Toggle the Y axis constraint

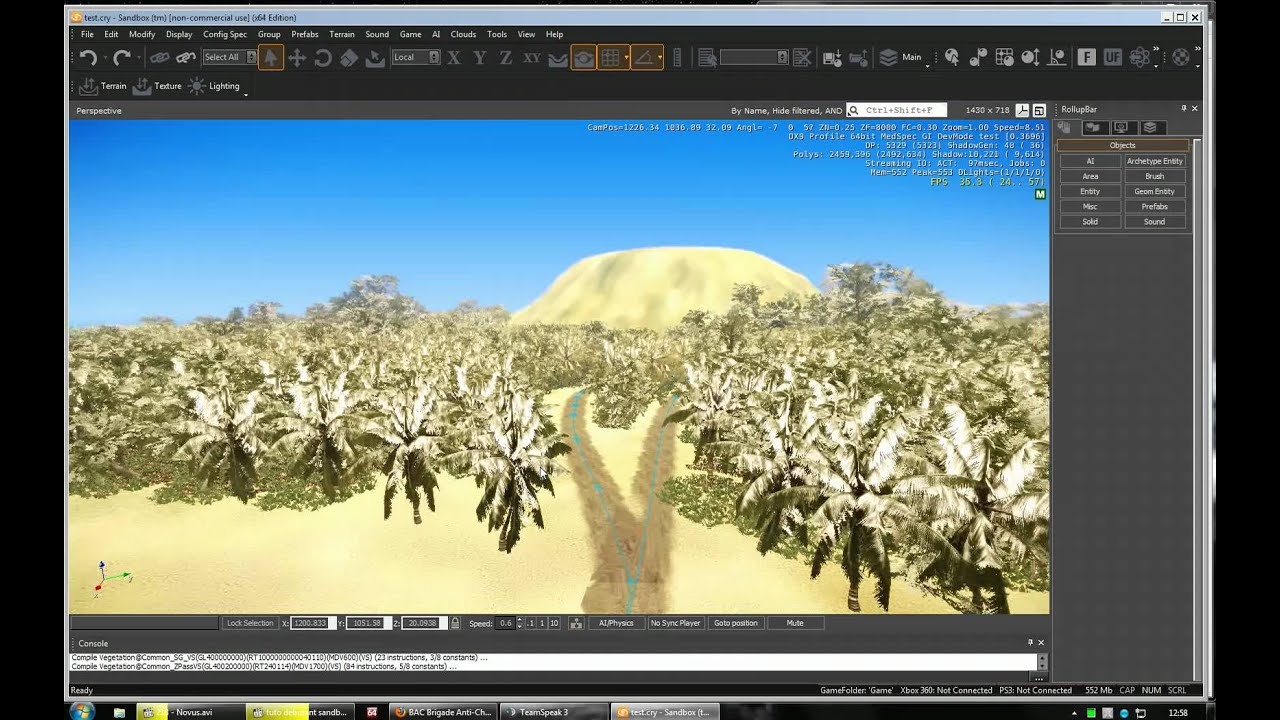(480, 58)
